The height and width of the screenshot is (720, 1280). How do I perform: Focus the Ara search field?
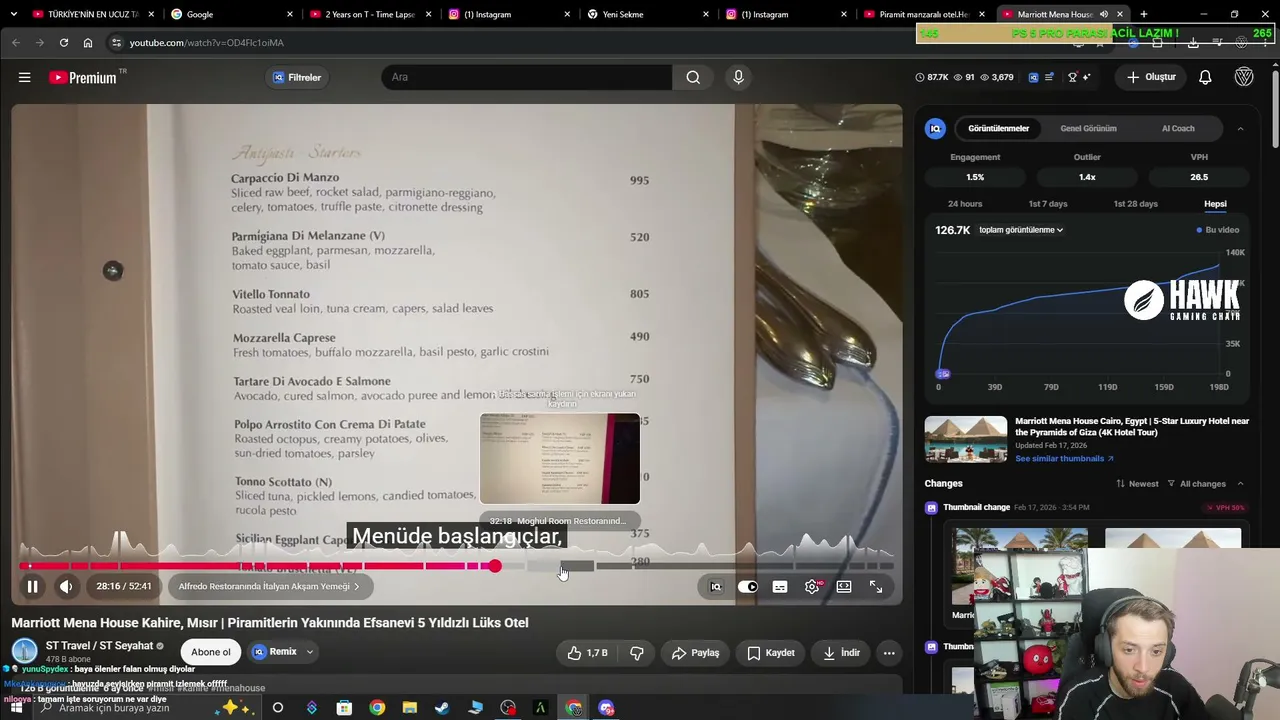526,77
